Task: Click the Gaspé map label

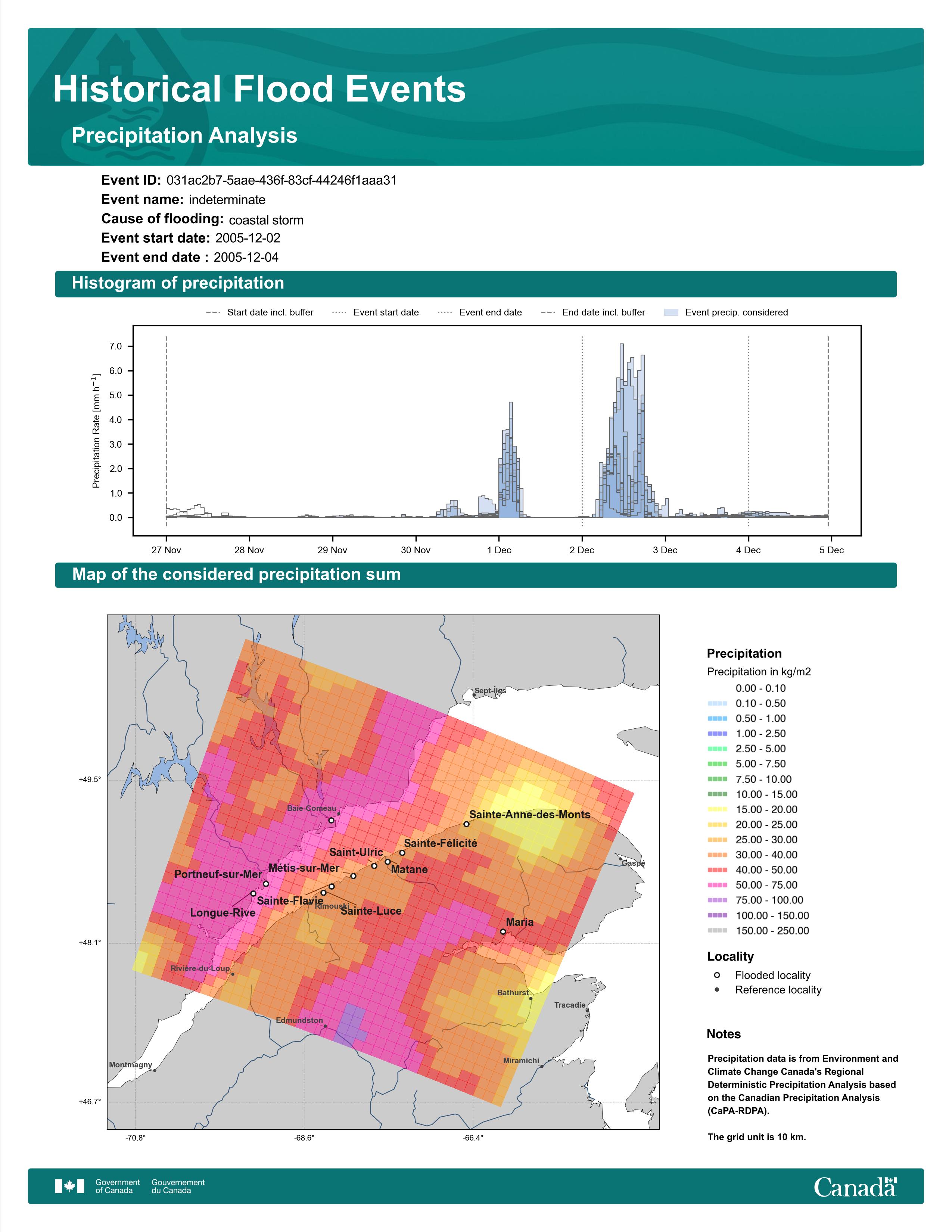Action: [x=633, y=863]
